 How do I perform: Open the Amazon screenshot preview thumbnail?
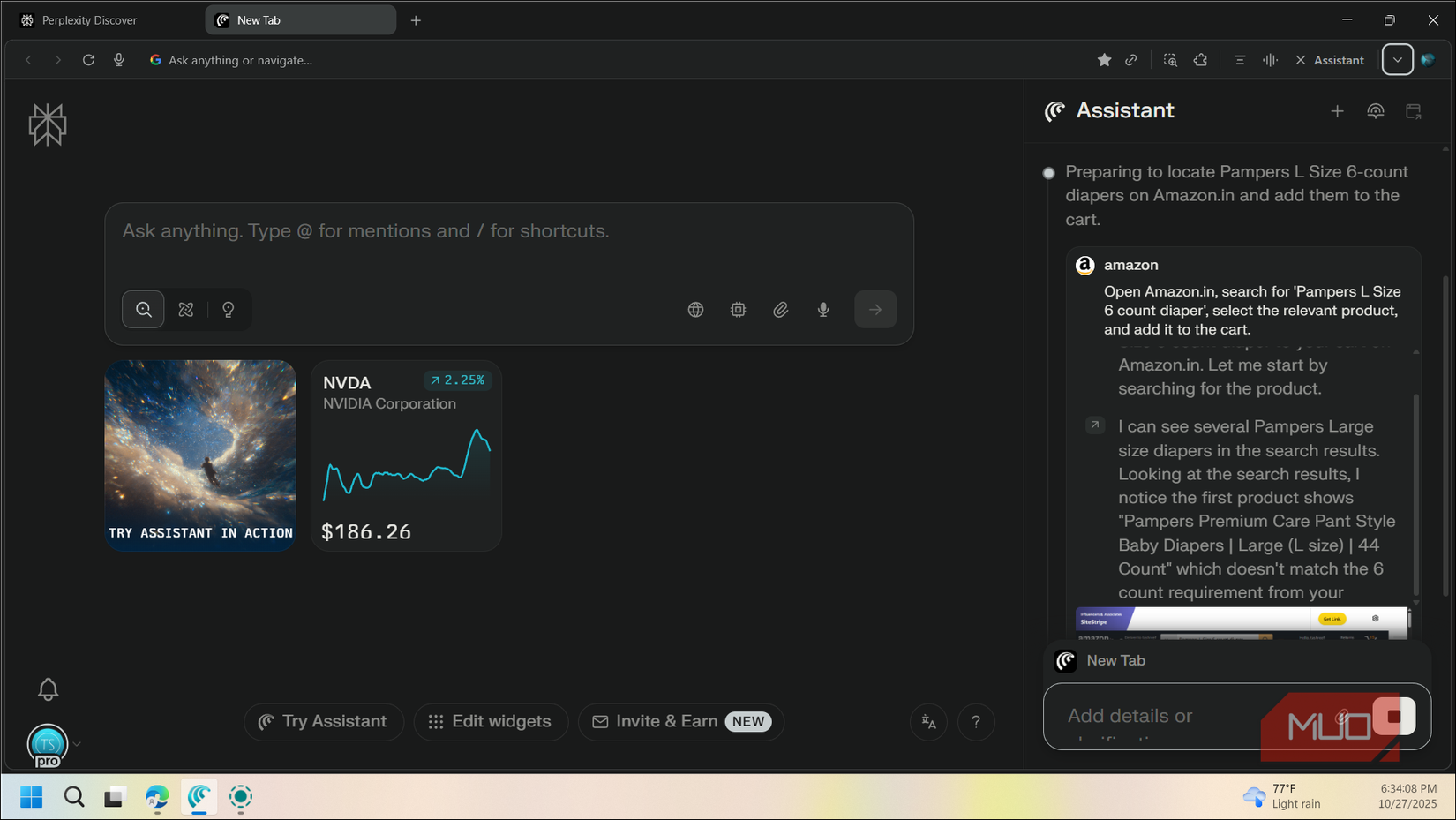tap(1242, 623)
